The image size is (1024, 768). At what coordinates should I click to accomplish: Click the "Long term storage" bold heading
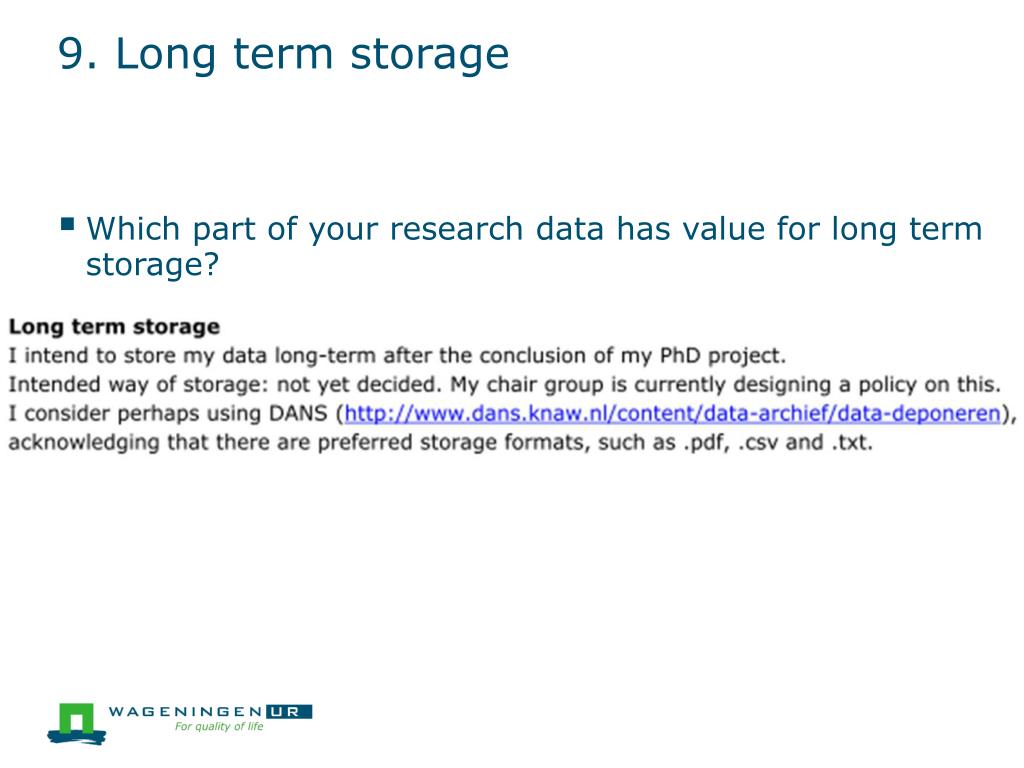coord(114,327)
